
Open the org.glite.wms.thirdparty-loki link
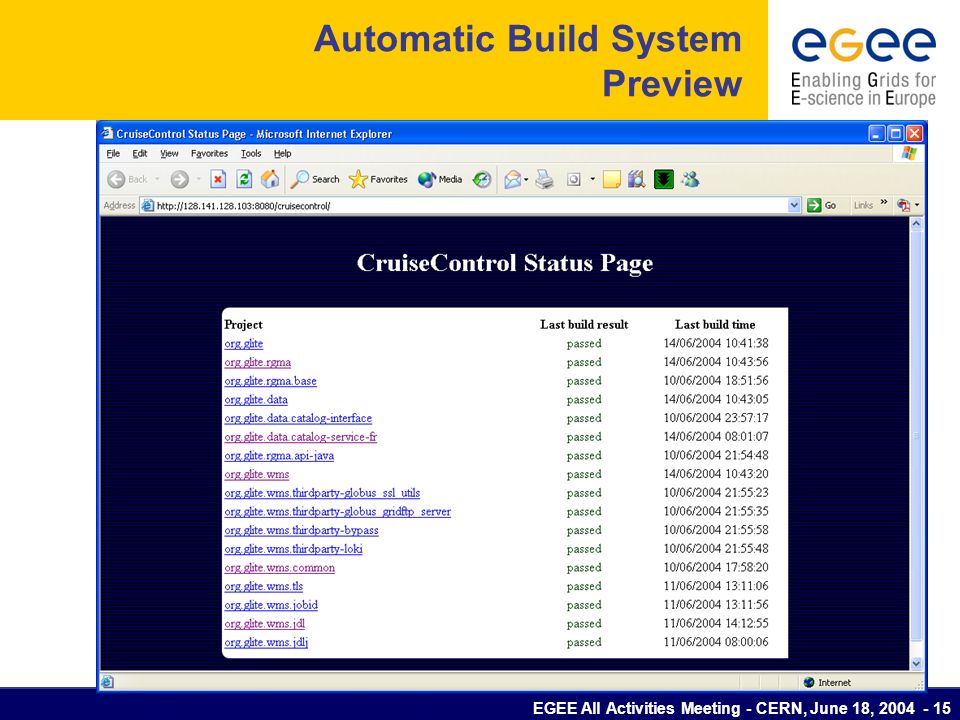[x=293, y=549]
